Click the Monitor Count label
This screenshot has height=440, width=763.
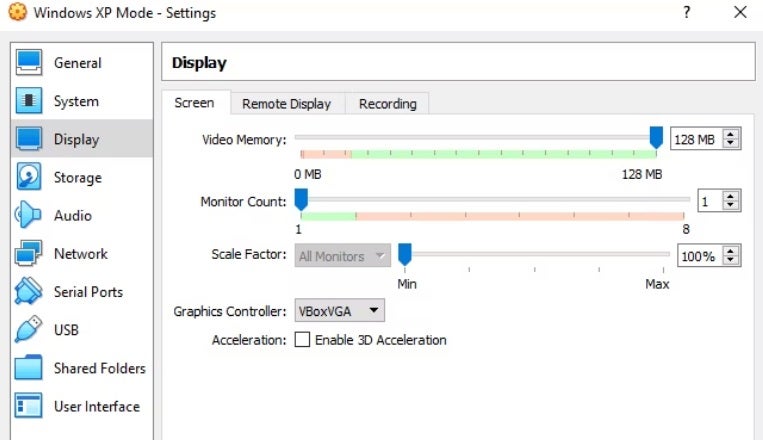click(243, 202)
